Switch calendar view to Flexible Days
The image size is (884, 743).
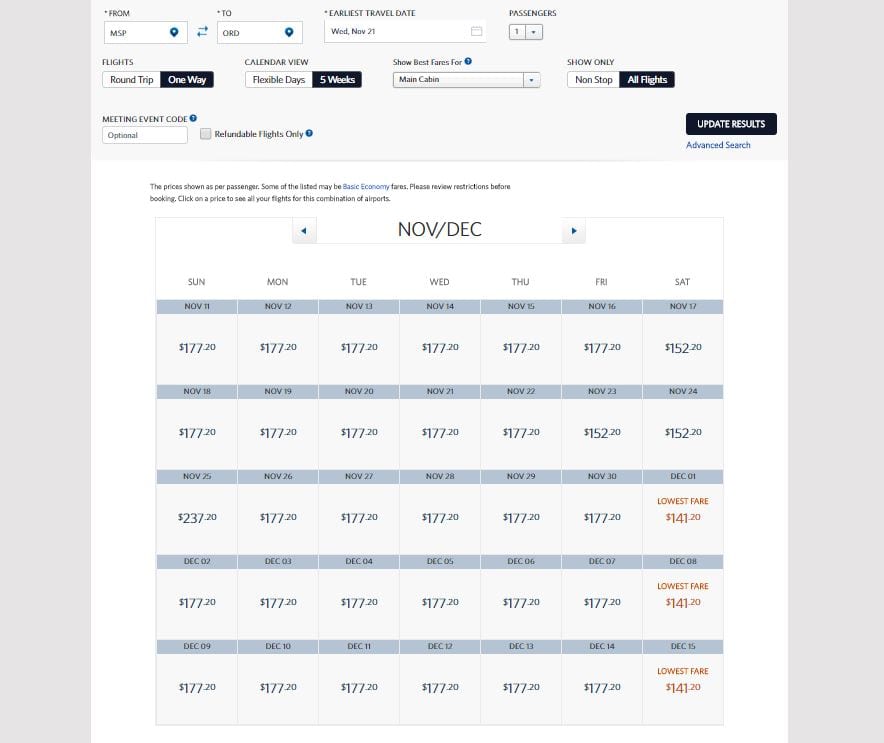(278, 79)
